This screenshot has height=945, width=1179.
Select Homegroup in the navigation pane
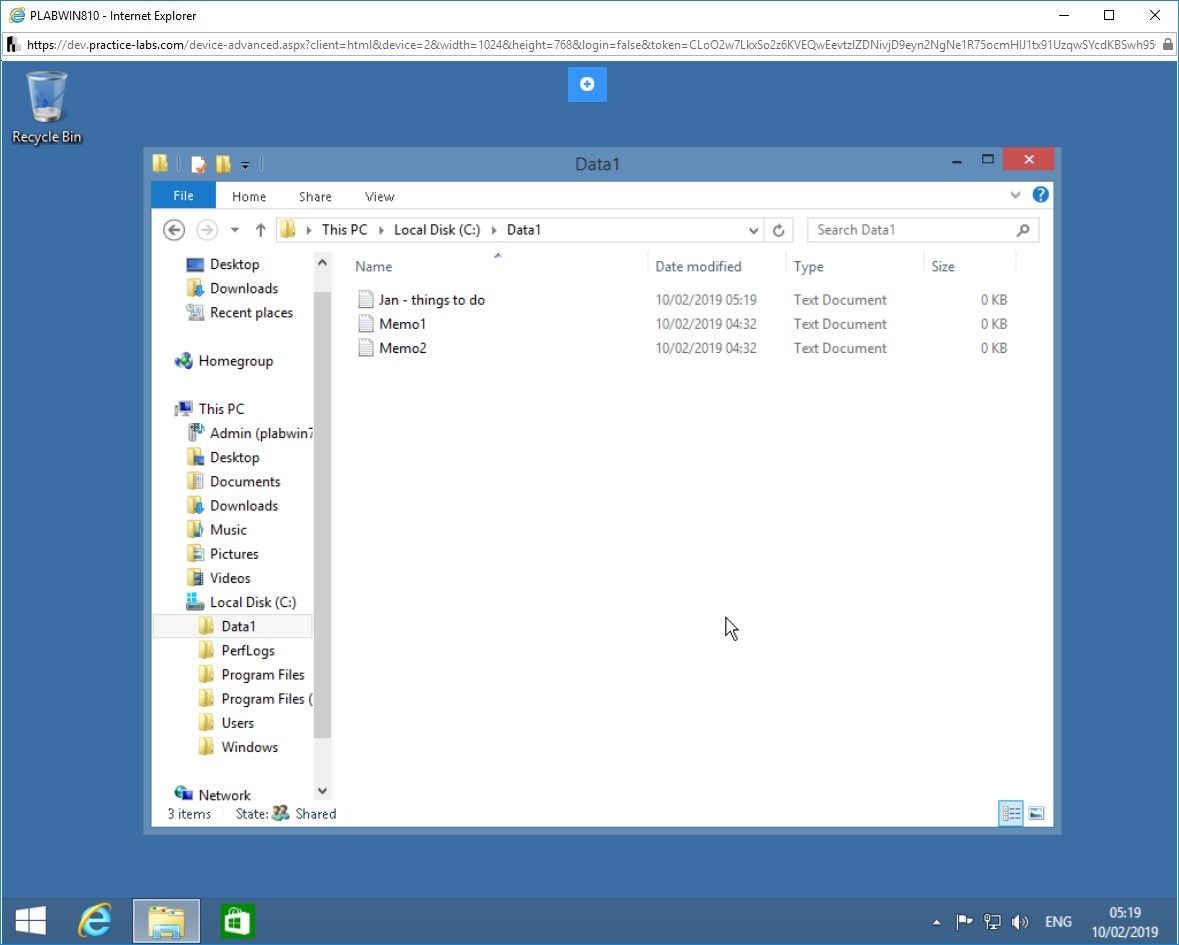(x=235, y=361)
